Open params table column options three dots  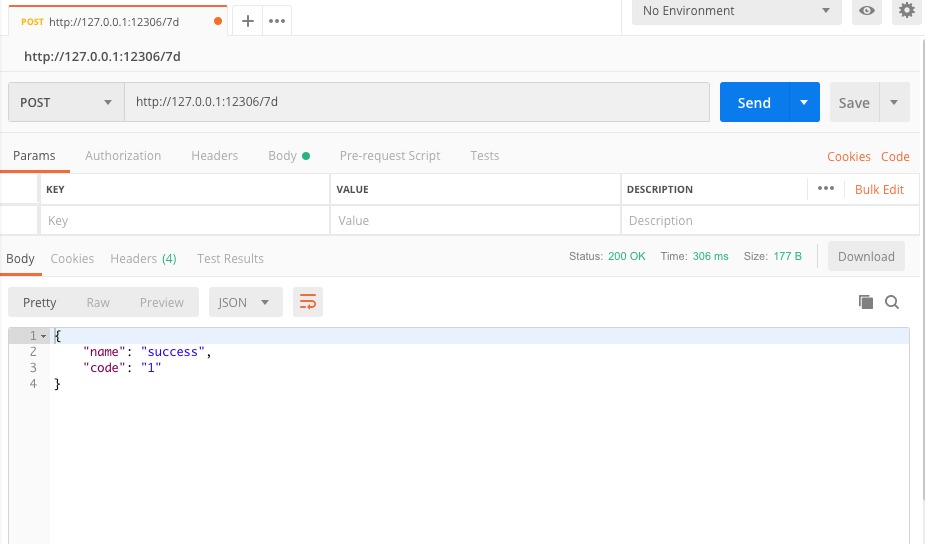point(825,189)
